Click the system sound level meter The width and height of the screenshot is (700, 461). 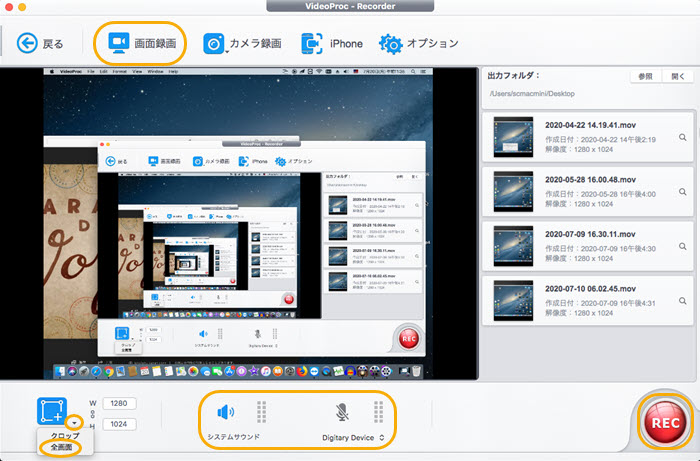[x=262, y=411]
